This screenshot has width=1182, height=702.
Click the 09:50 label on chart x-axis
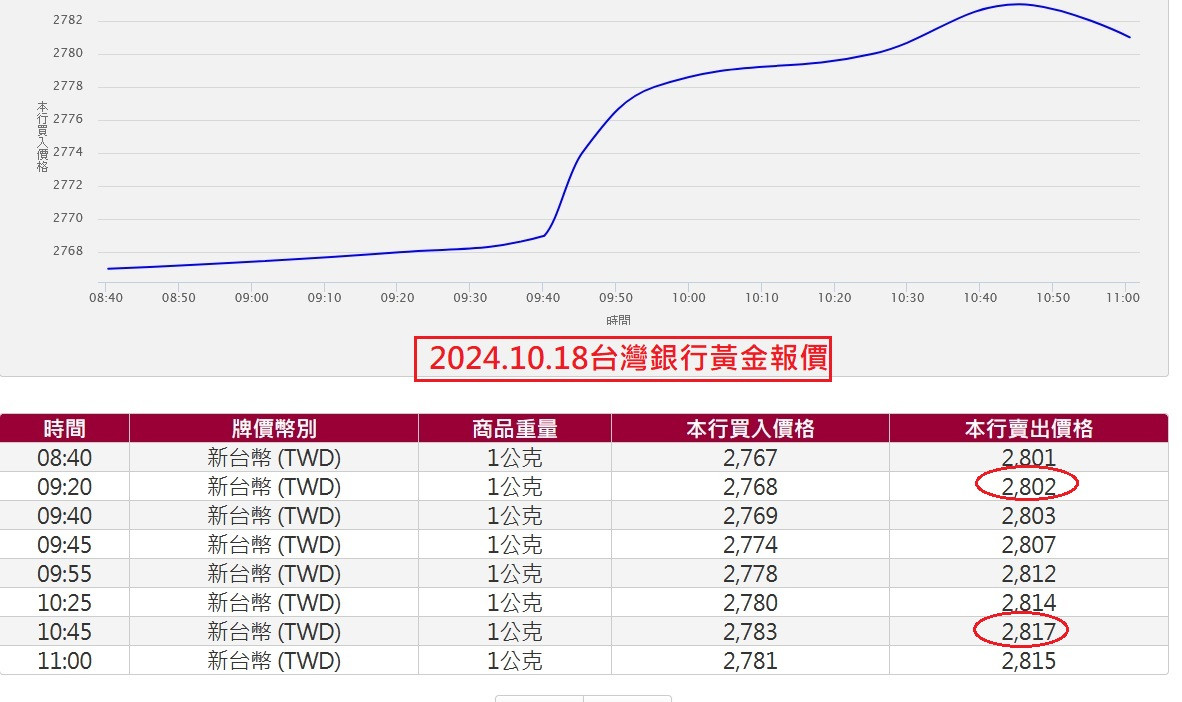coord(616,298)
